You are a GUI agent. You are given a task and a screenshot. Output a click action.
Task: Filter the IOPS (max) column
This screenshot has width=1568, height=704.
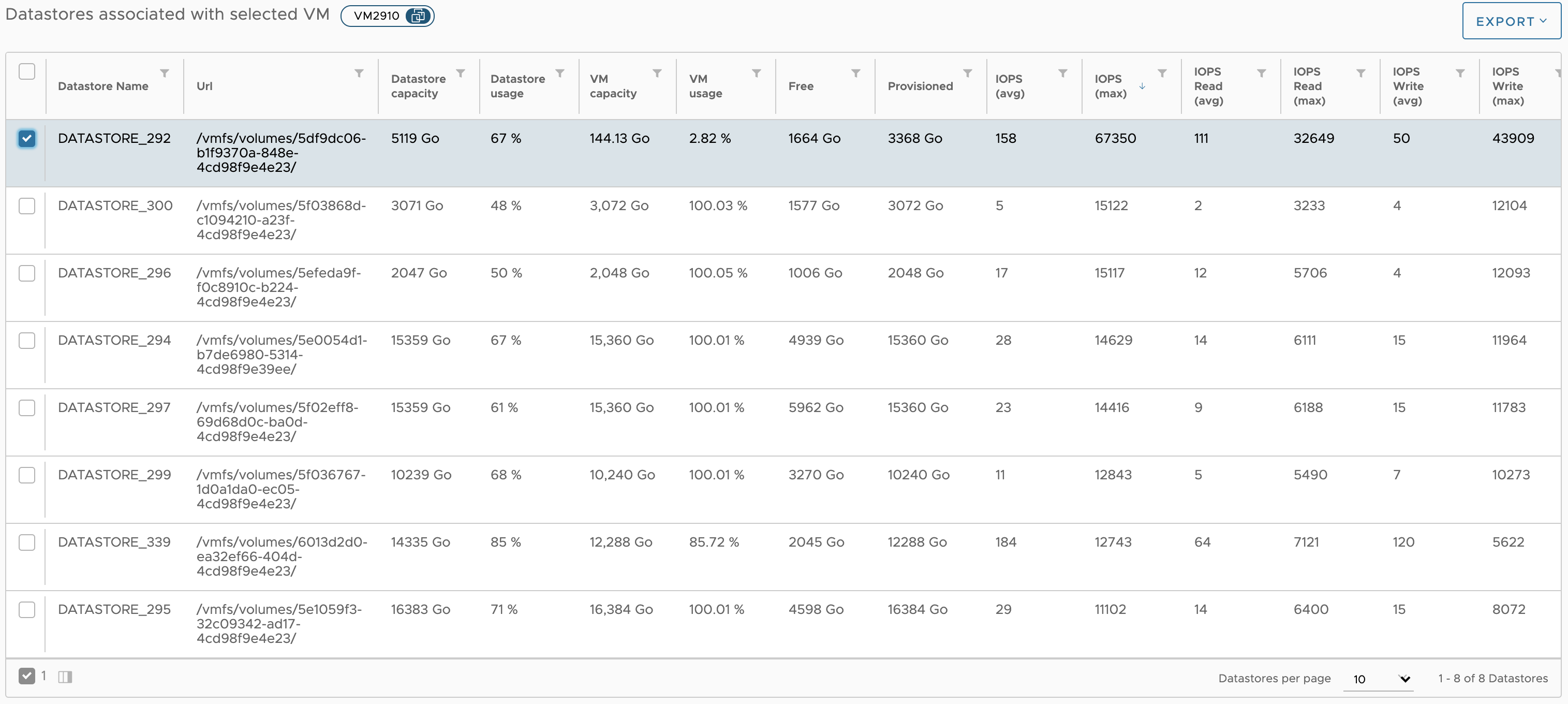1163,73
